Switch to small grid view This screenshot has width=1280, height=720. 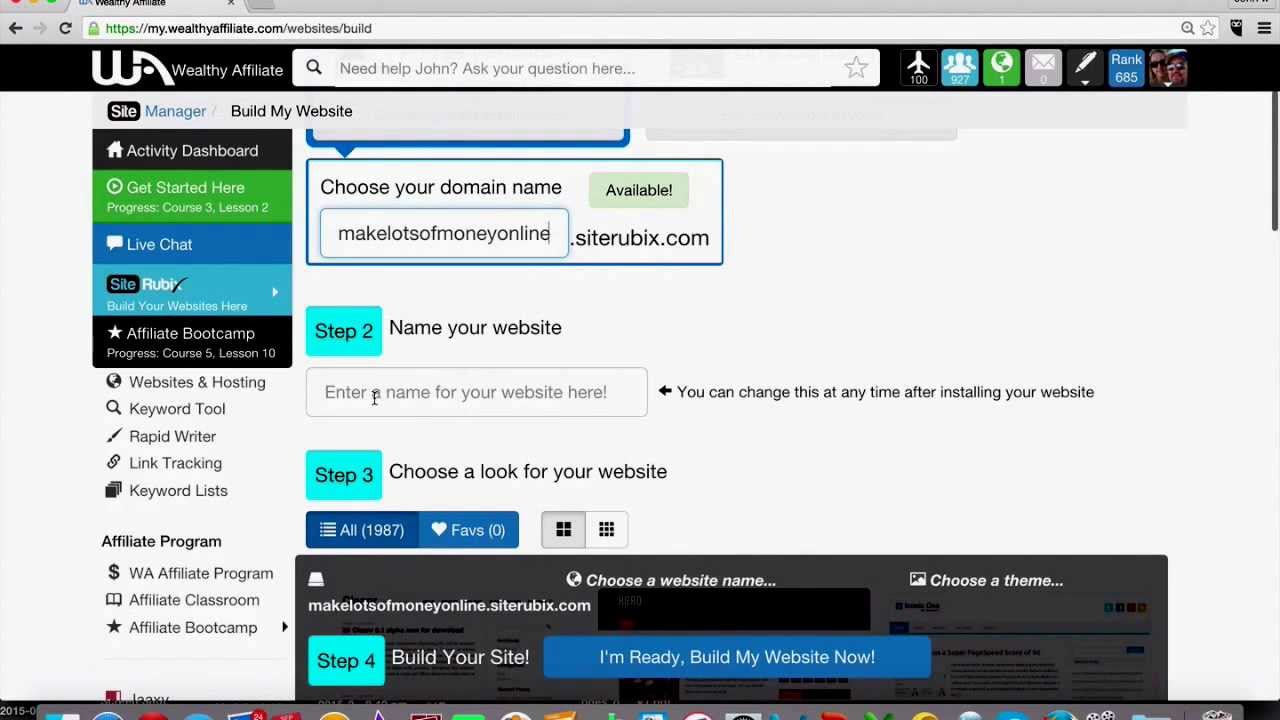pos(606,530)
